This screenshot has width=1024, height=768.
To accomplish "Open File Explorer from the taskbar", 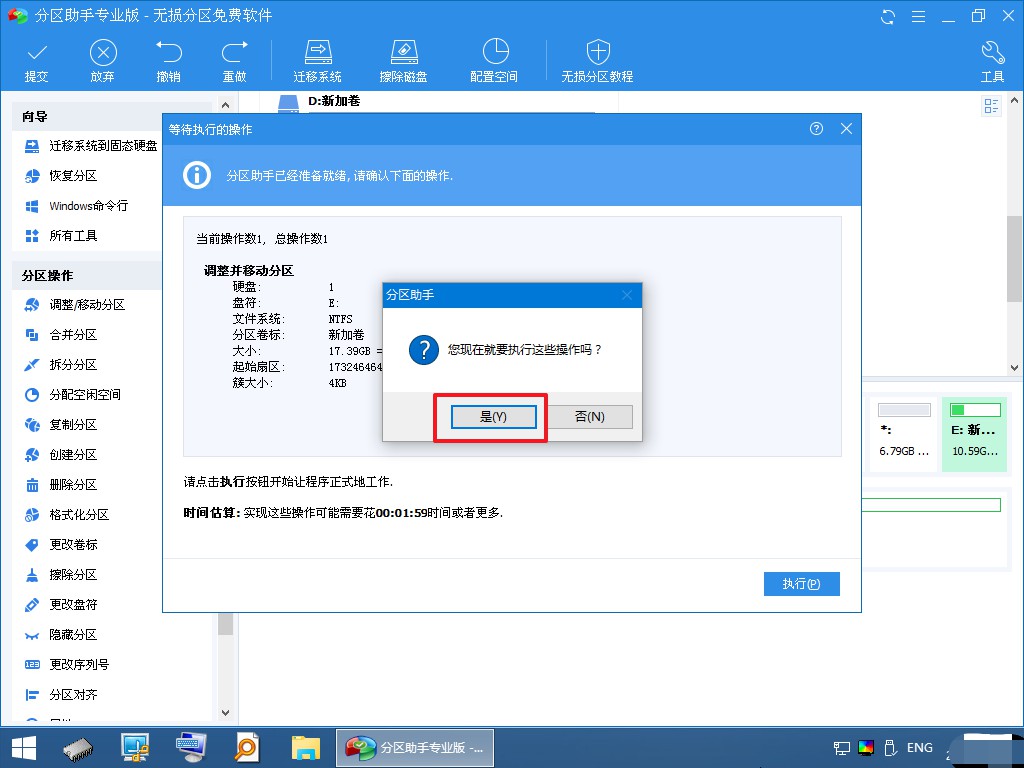I will 306,748.
